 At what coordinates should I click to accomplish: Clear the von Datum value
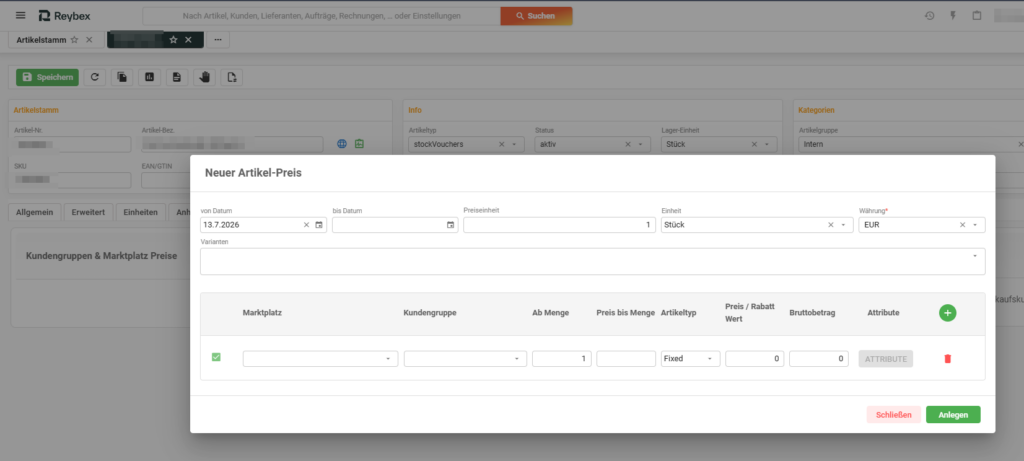coord(306,225)
